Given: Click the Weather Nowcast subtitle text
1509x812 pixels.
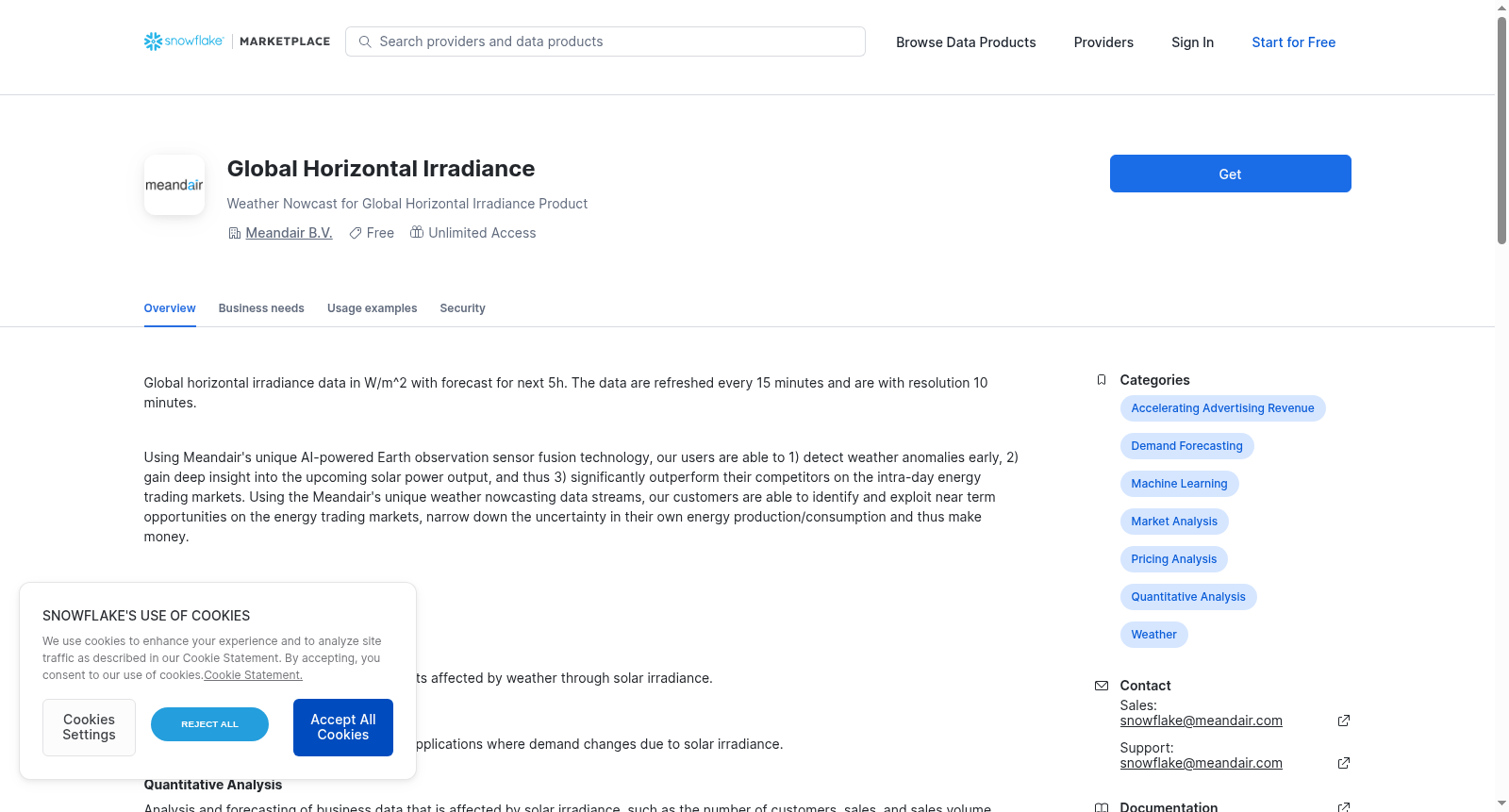Looking at the screenshot, I should (407, 204).
